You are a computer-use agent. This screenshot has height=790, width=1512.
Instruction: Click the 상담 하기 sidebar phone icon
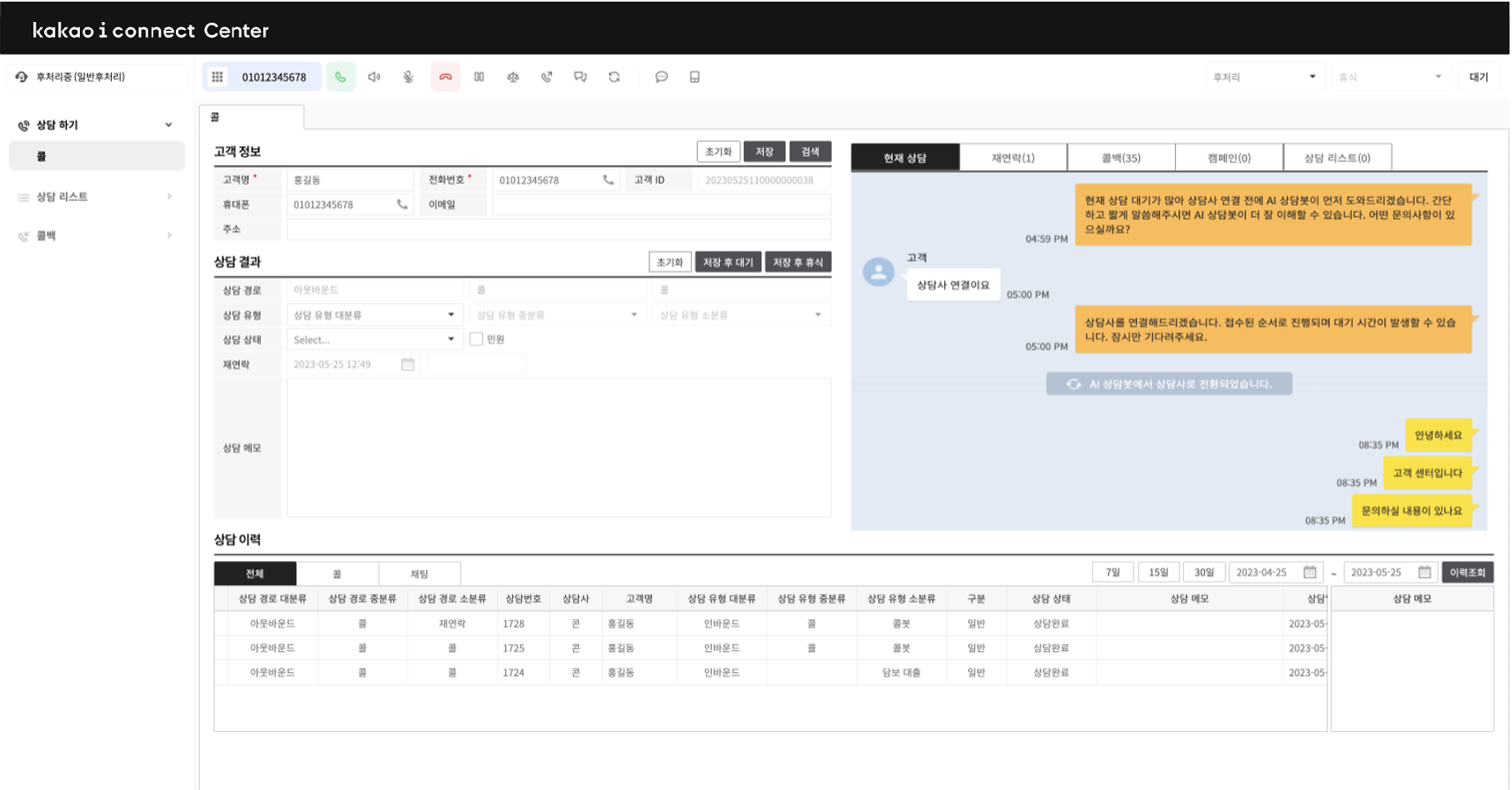click(x=24, y=125)
